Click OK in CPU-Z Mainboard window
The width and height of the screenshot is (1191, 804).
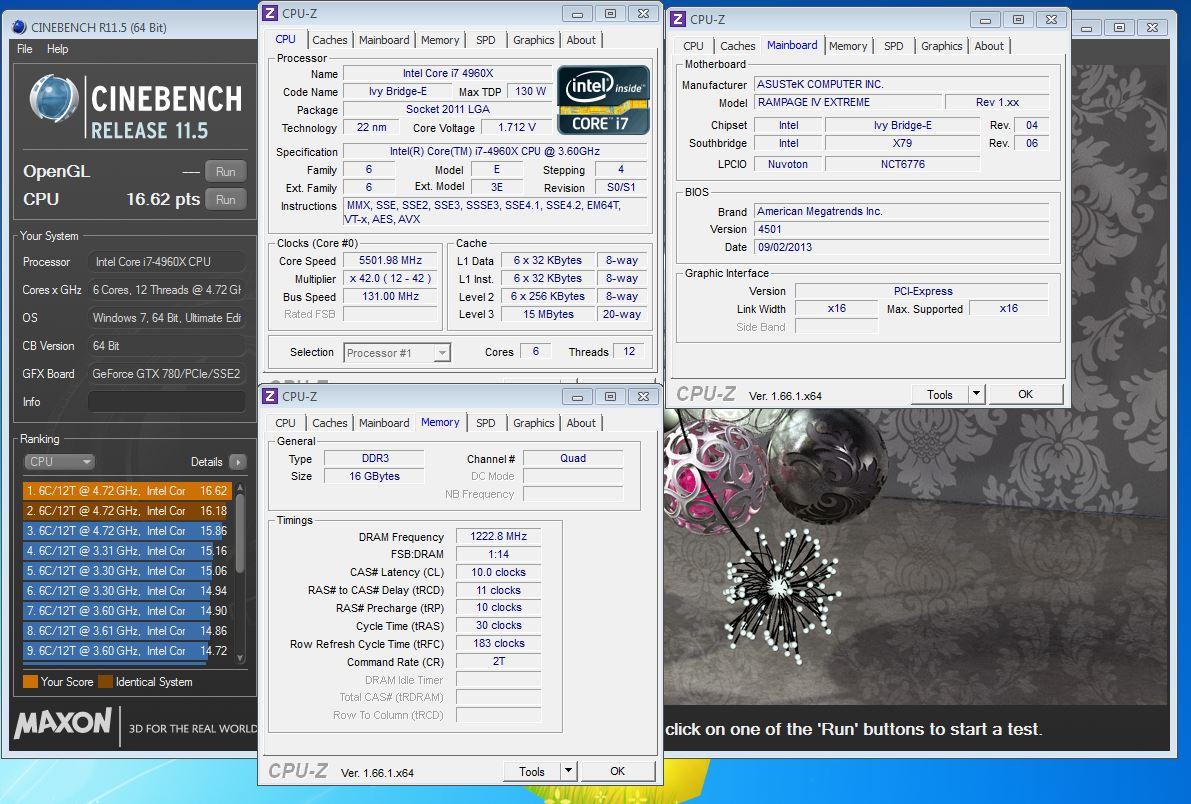1025,394
